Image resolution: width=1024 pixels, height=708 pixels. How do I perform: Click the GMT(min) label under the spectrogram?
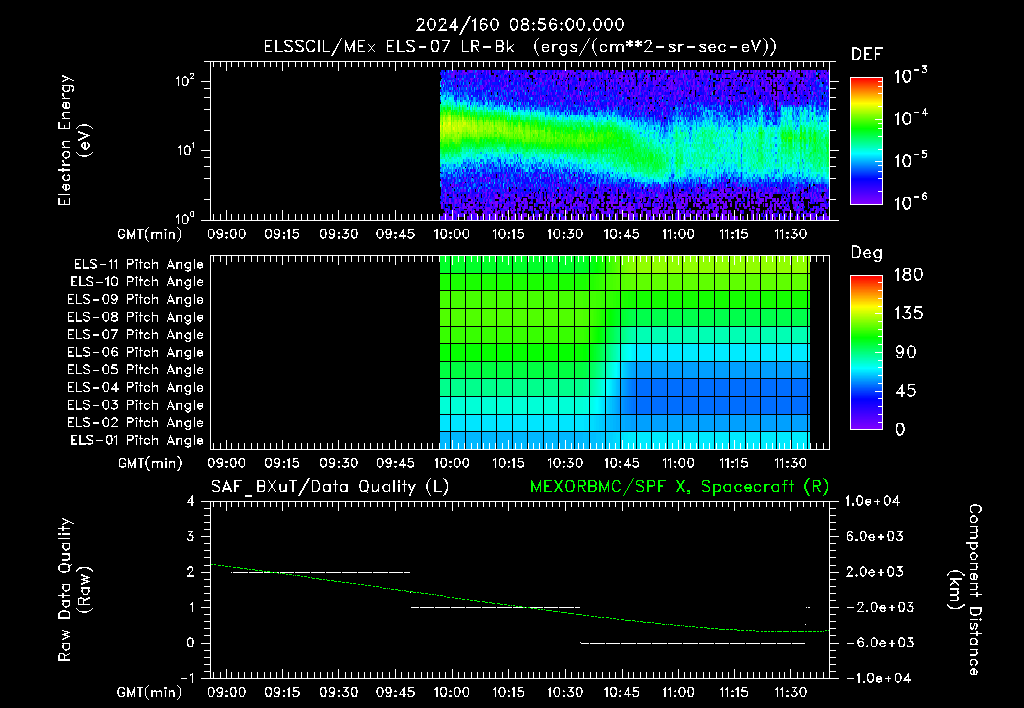[150, 234]
